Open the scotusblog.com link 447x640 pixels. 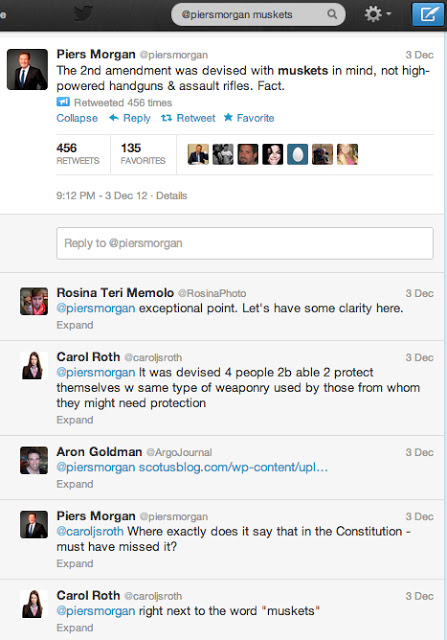click(x=233, y=467)
